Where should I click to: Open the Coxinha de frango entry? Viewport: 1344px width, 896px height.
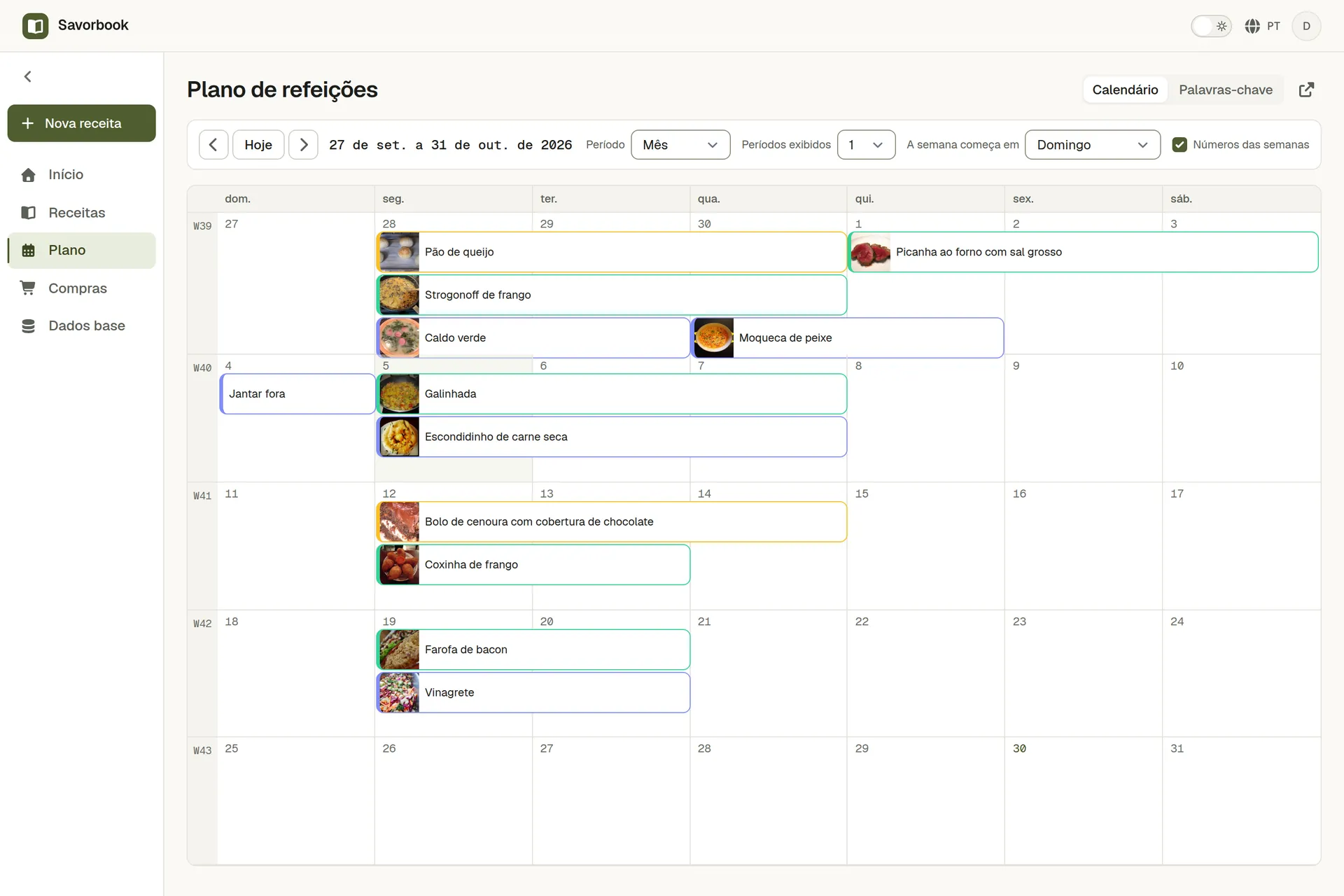tap(533, 564)
